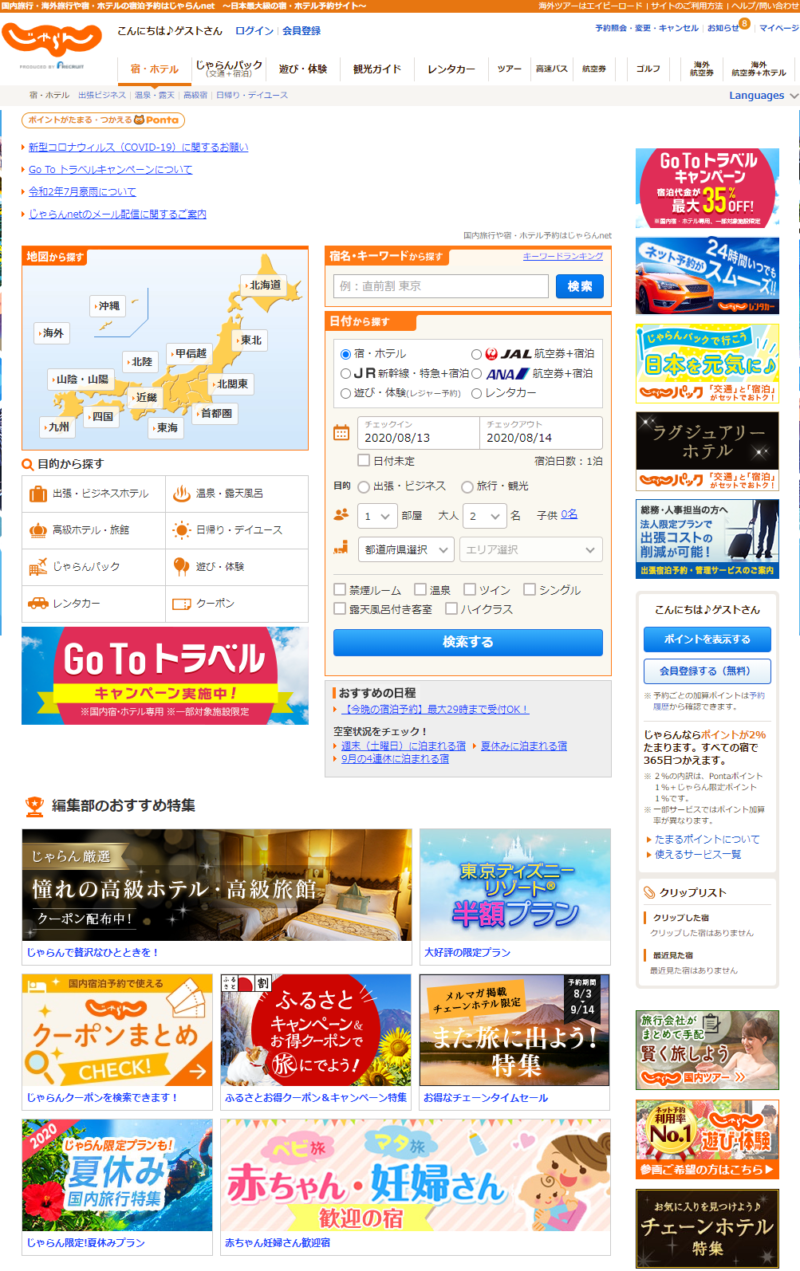Select 首都圏 region on the map
800x1271 pixels.
tap(216, 413)
